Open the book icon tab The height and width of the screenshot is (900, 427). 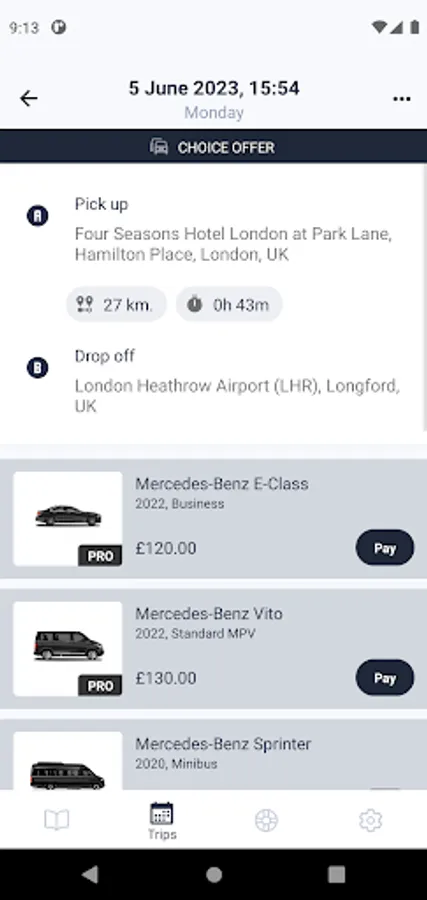56,820
